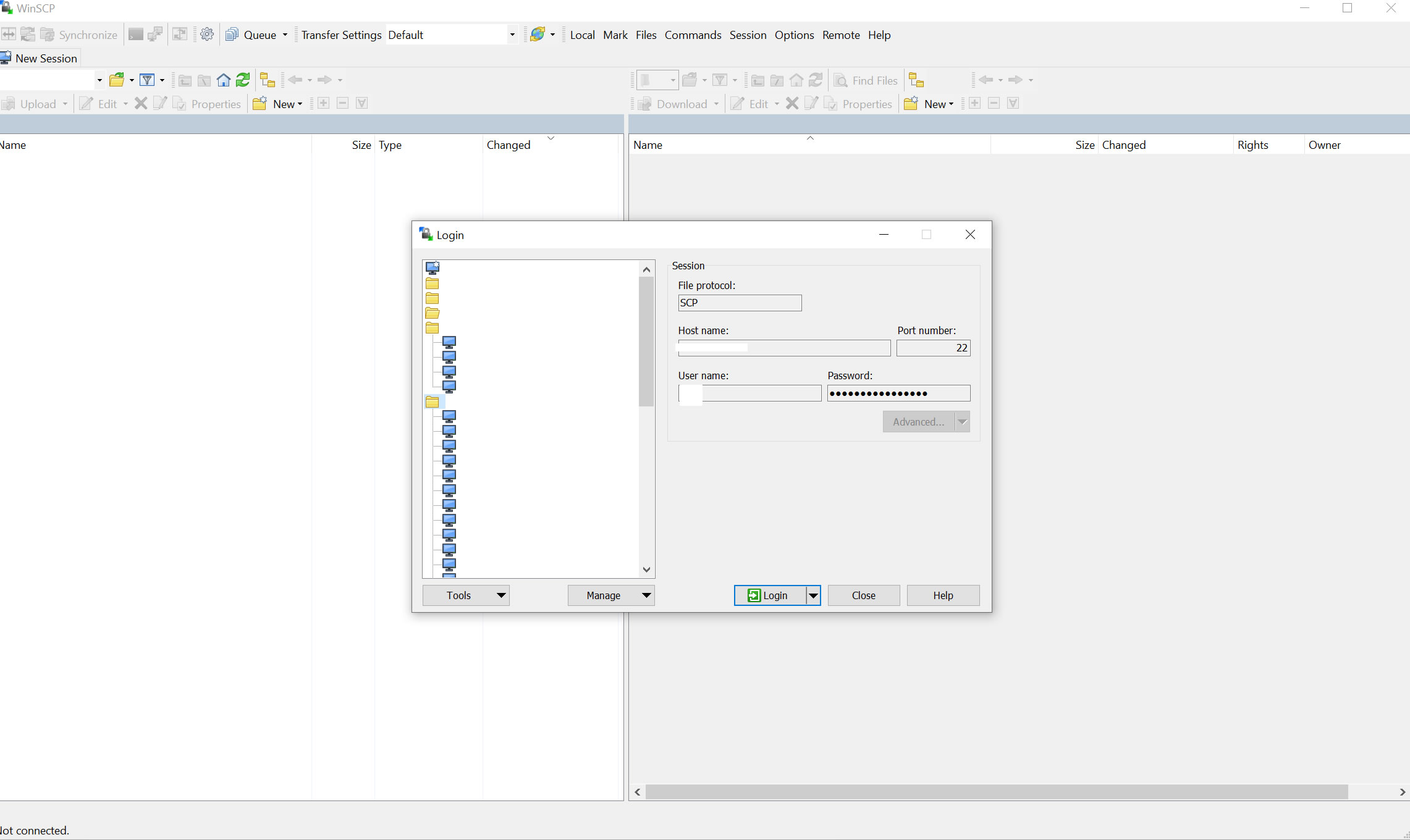Open the Commands menu
1410x840 pixels.
click(x=693, y=35)
